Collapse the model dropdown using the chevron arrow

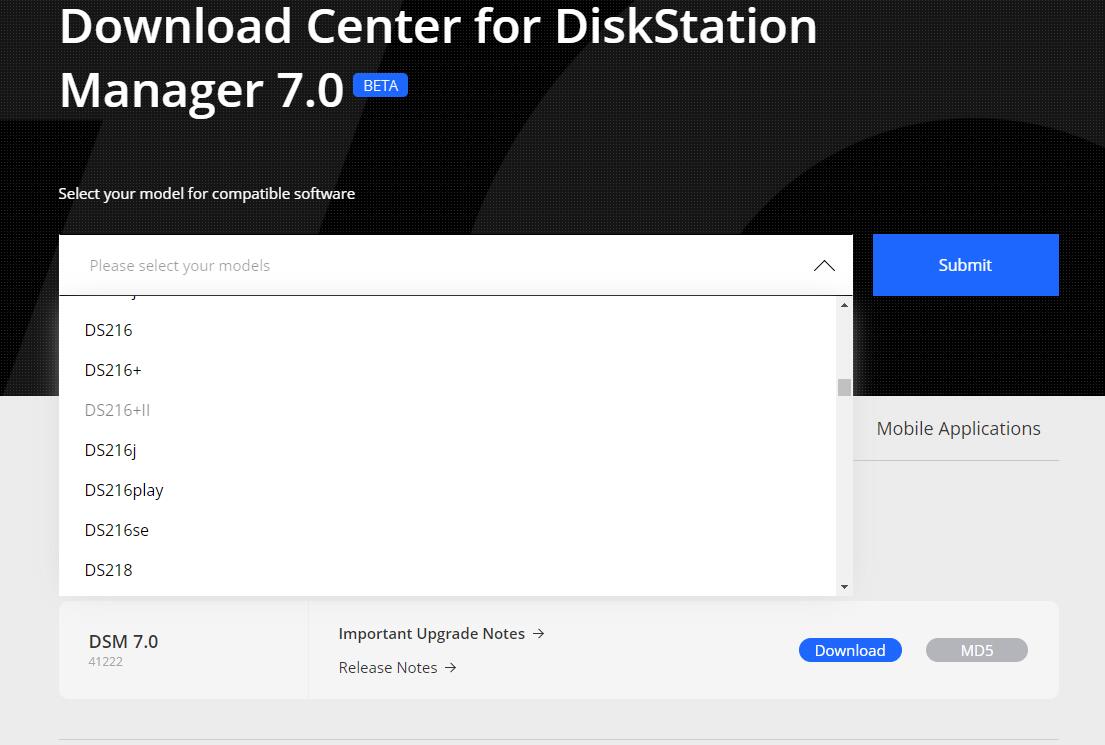tap(824, 266)
